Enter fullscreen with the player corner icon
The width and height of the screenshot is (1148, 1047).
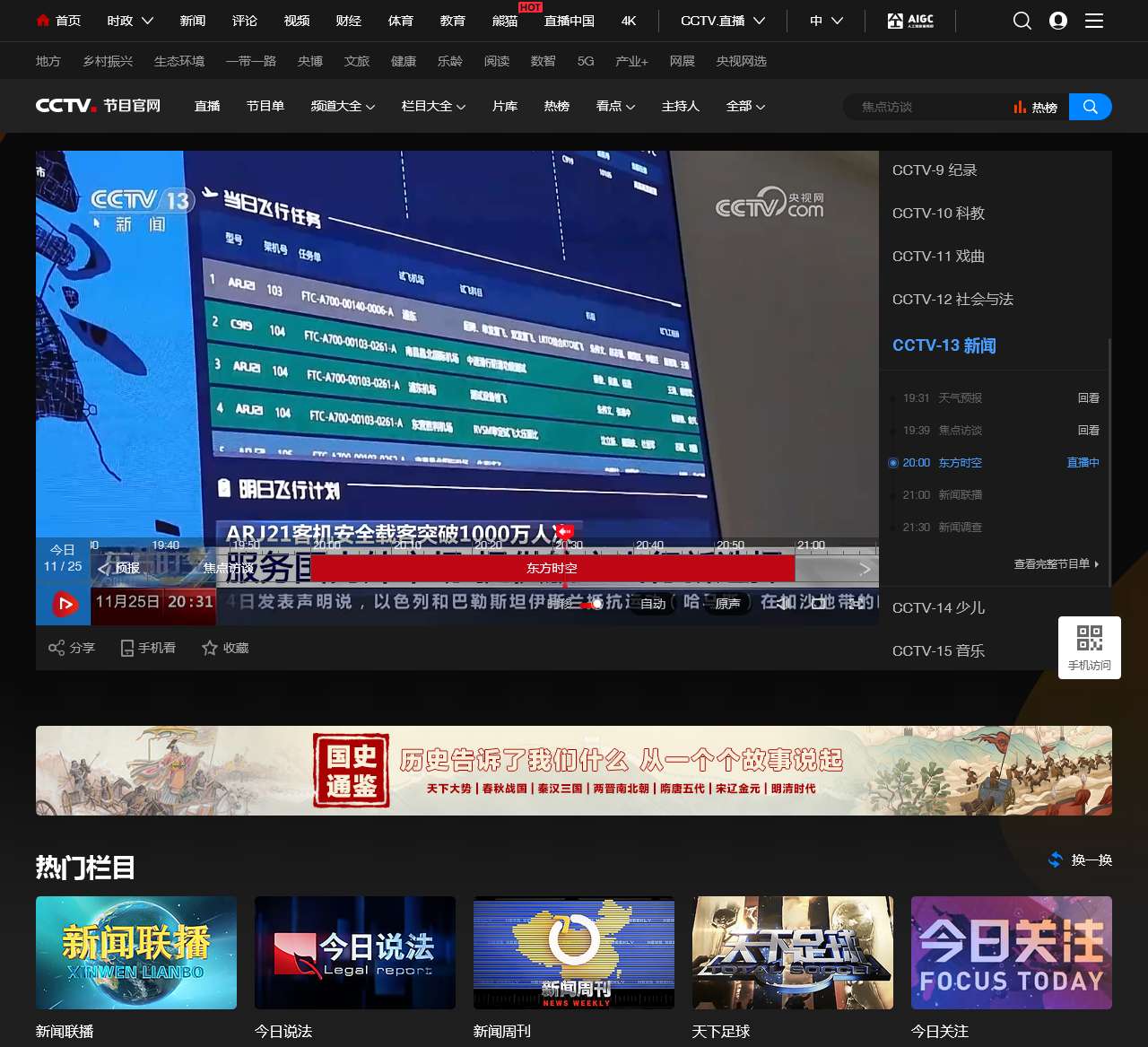pyautogui.click(x=858, y=604)
